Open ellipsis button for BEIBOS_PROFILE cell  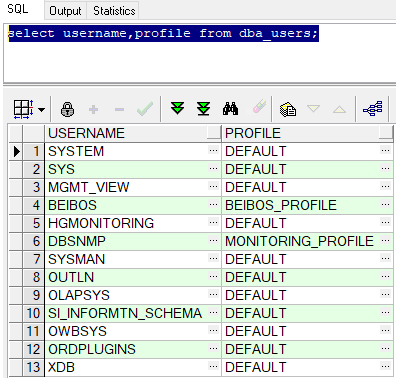pyautogui.click(x=385, y=204)
